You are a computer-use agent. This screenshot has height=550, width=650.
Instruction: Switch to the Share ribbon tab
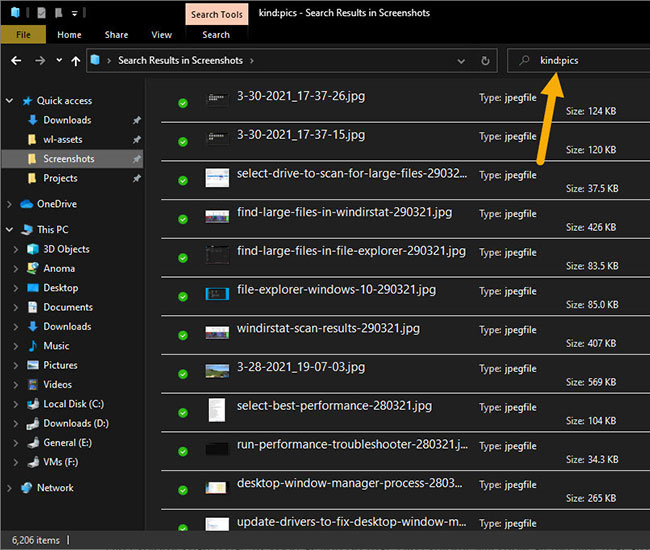116,35
